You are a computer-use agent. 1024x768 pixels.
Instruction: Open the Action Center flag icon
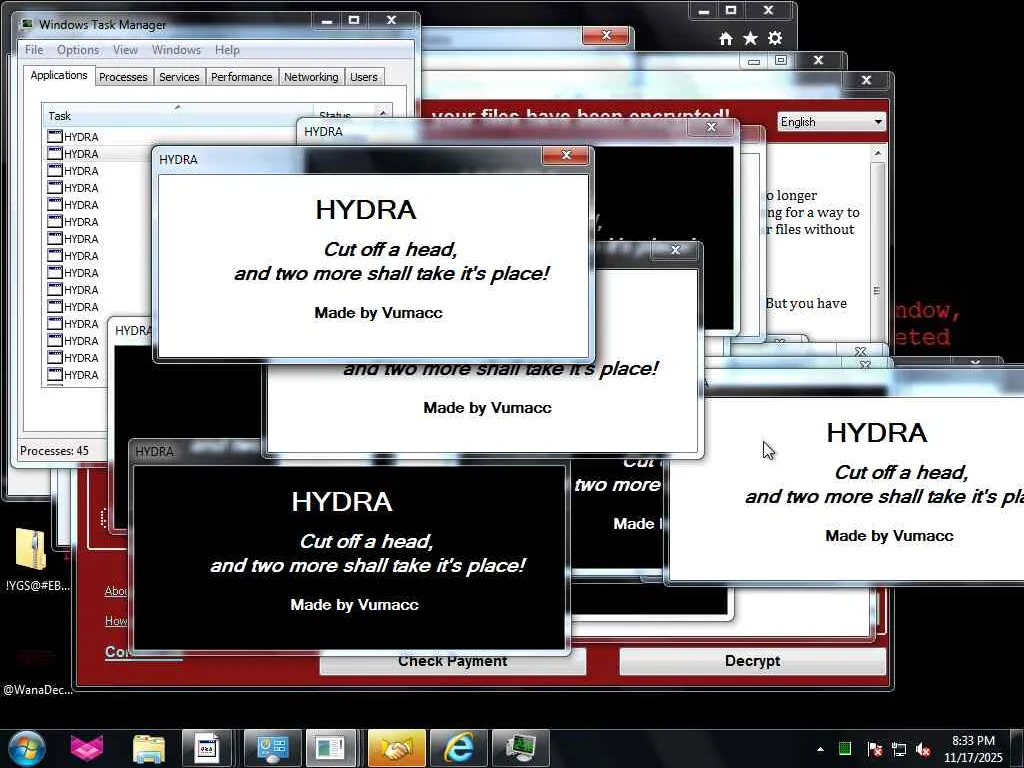pos(874,749)
